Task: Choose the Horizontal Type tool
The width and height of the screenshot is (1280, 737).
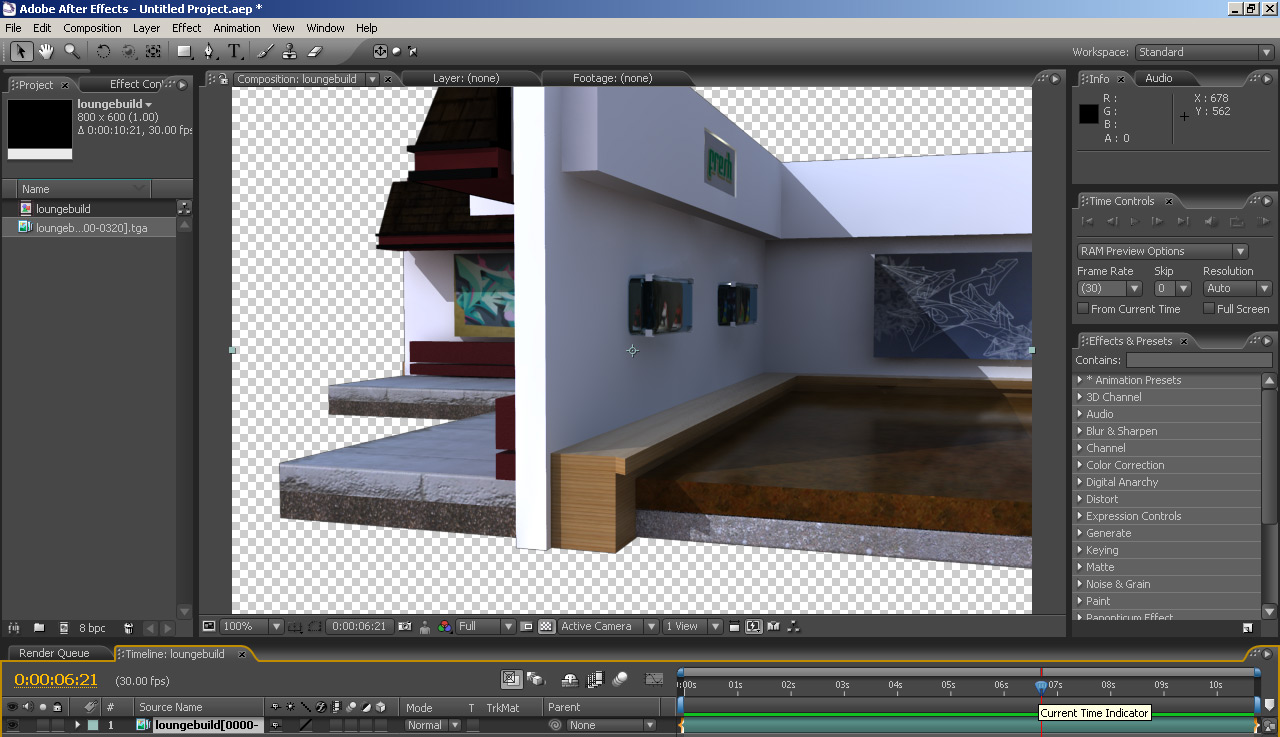Action: tap(234, 51)
